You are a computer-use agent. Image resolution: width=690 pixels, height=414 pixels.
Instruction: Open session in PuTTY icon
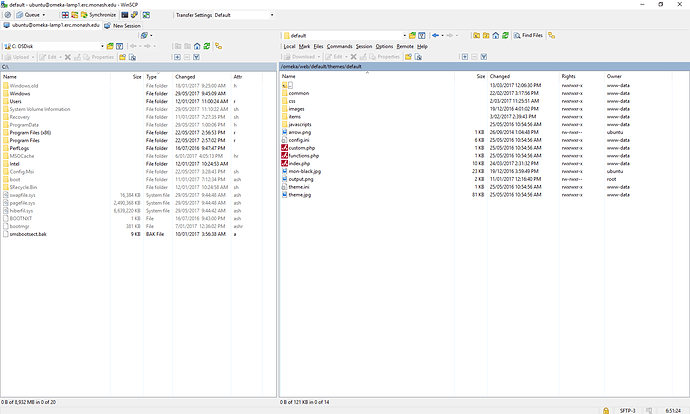click(134, 15)
